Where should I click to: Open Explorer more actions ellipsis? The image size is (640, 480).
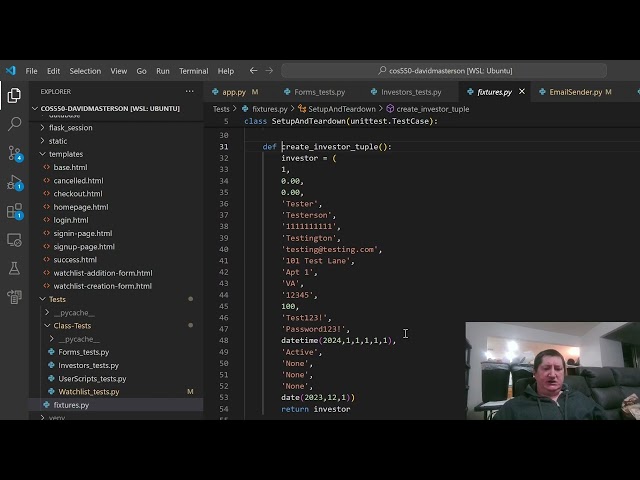[189, 91]
